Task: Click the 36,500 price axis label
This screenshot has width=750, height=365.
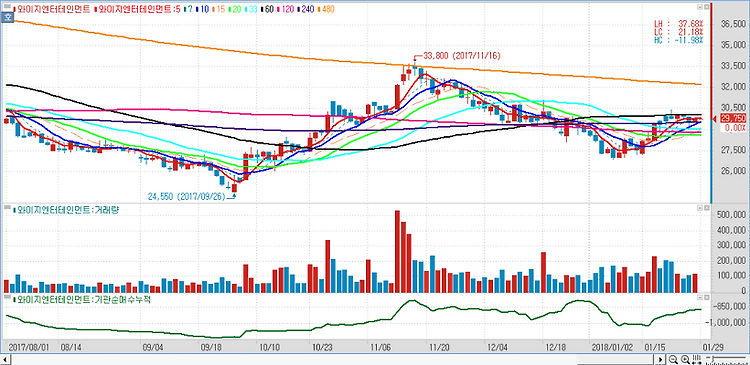Action: 733,24
